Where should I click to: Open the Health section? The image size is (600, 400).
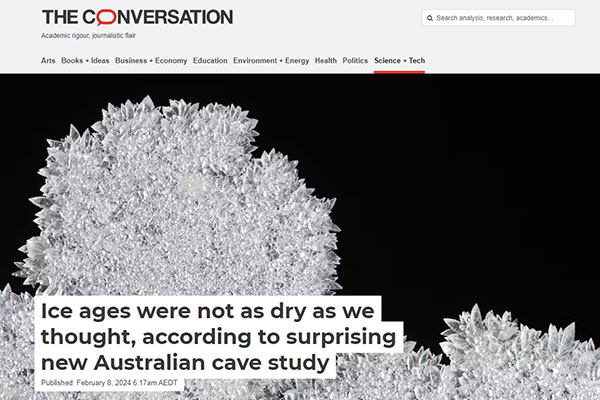(x=326, y=60)
